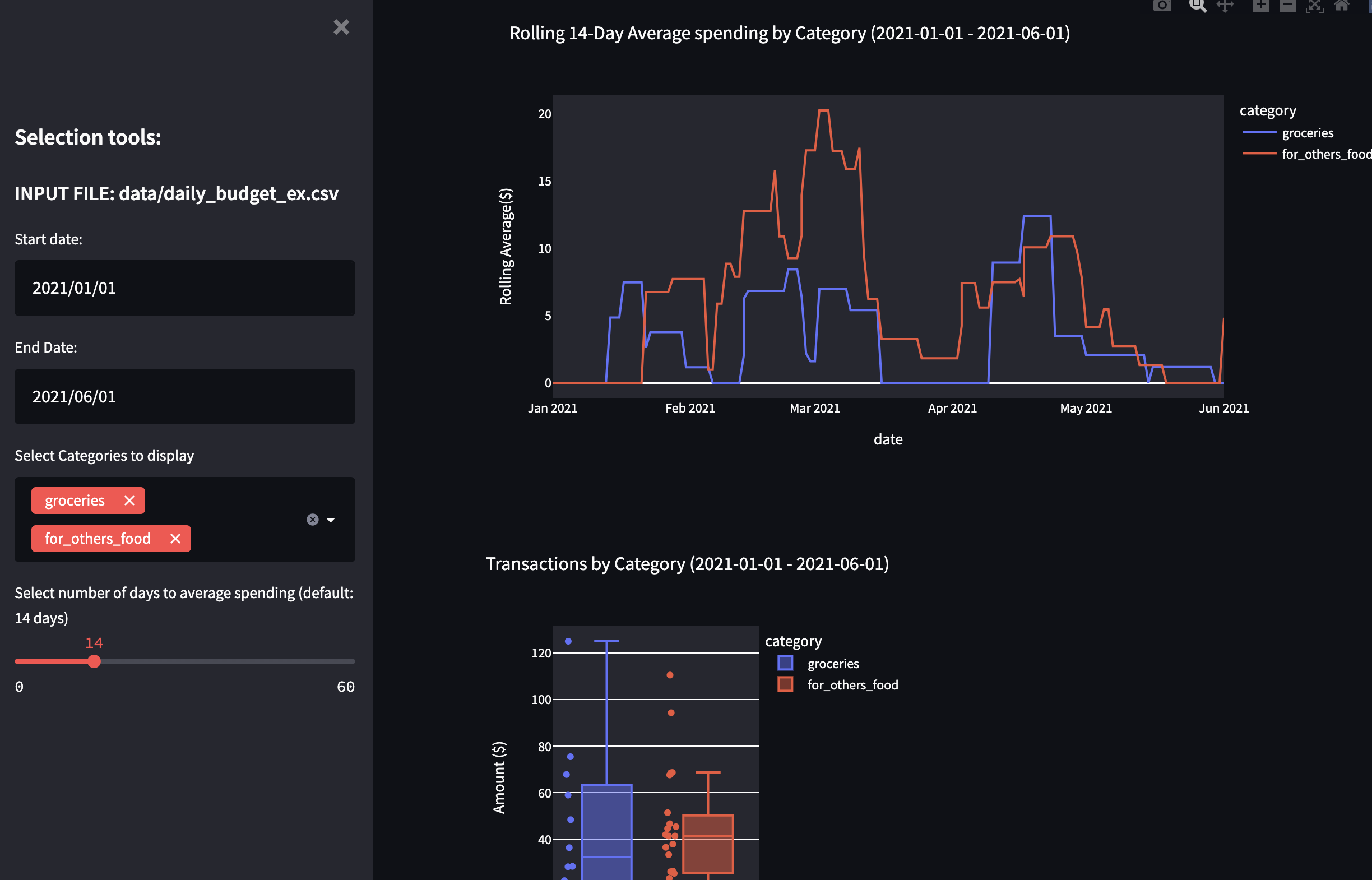The height and width of the screenshot is (880, 1372).
Task: Click the zoom out minus icon
Action: (x=1287, y=6)
